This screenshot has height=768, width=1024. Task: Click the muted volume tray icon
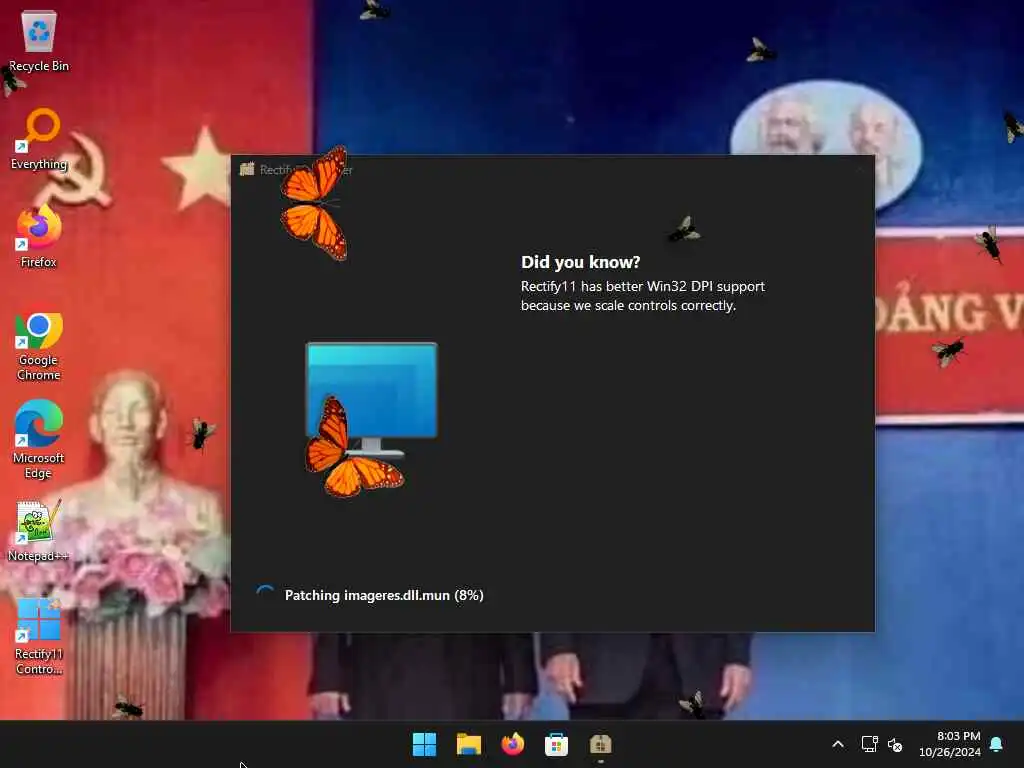[x=895, y=744]
